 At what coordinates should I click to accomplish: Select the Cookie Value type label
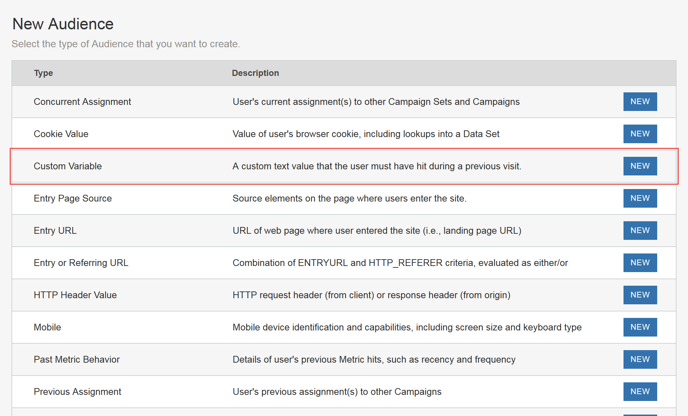click(x=61, y=134)
